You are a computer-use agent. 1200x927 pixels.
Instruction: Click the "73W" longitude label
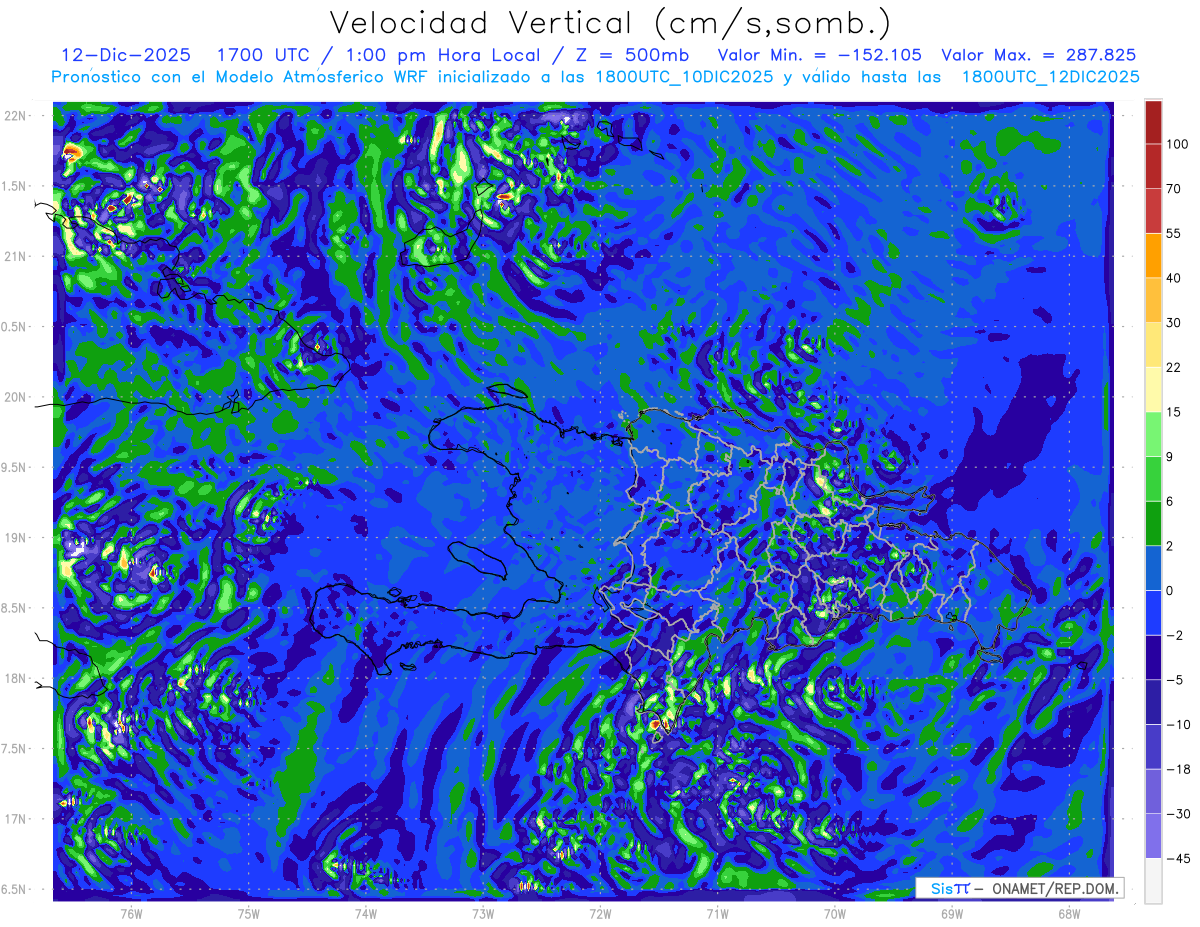click(x=483, y=912)
